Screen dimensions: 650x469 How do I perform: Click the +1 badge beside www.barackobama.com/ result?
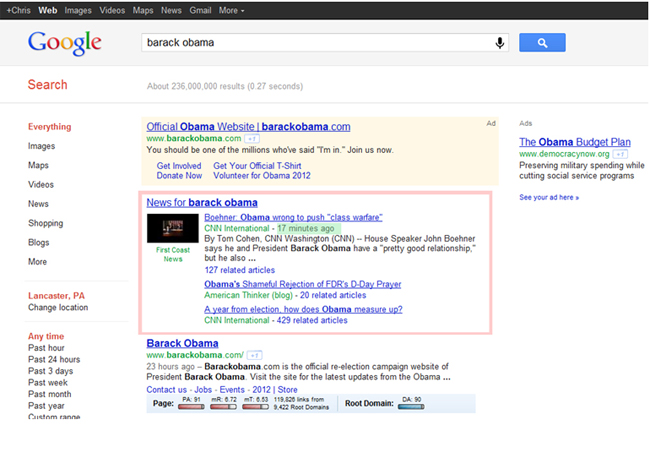[255, 355]
